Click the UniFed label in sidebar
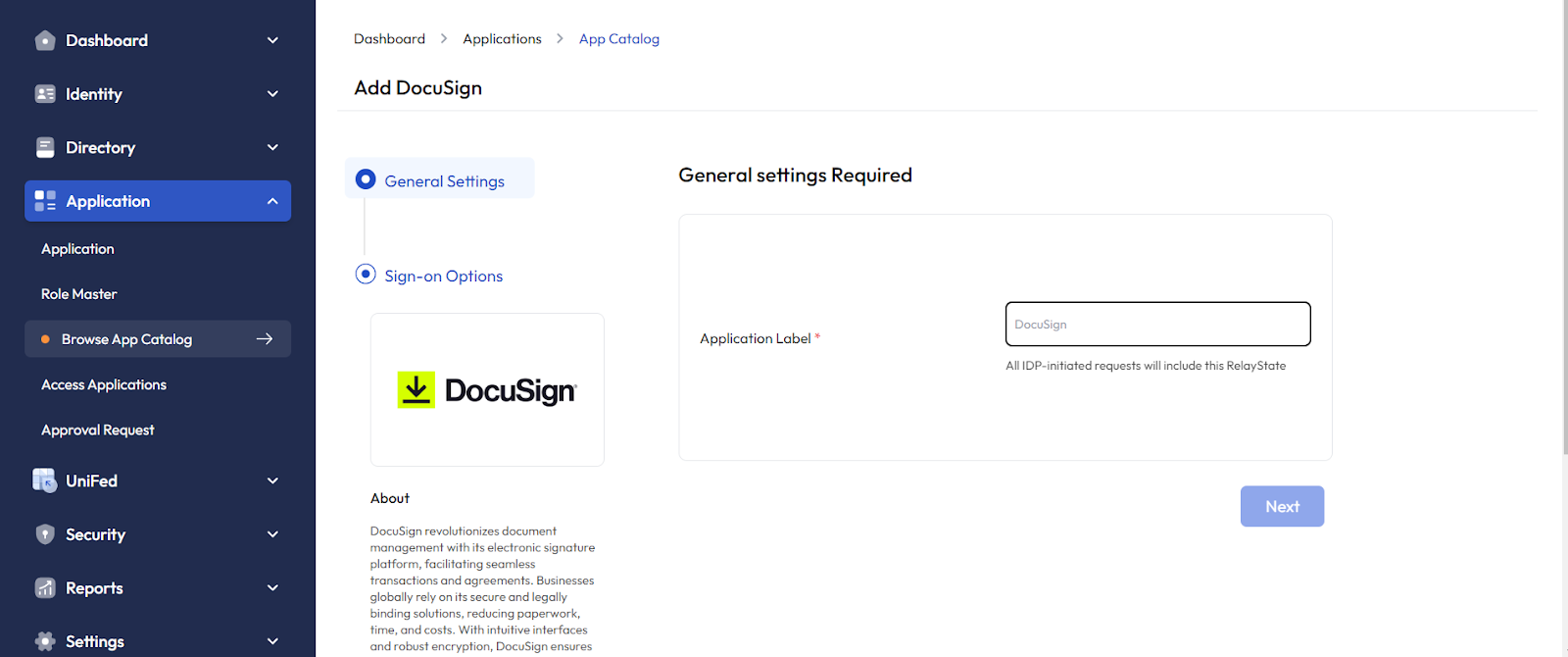 point(91,480)
